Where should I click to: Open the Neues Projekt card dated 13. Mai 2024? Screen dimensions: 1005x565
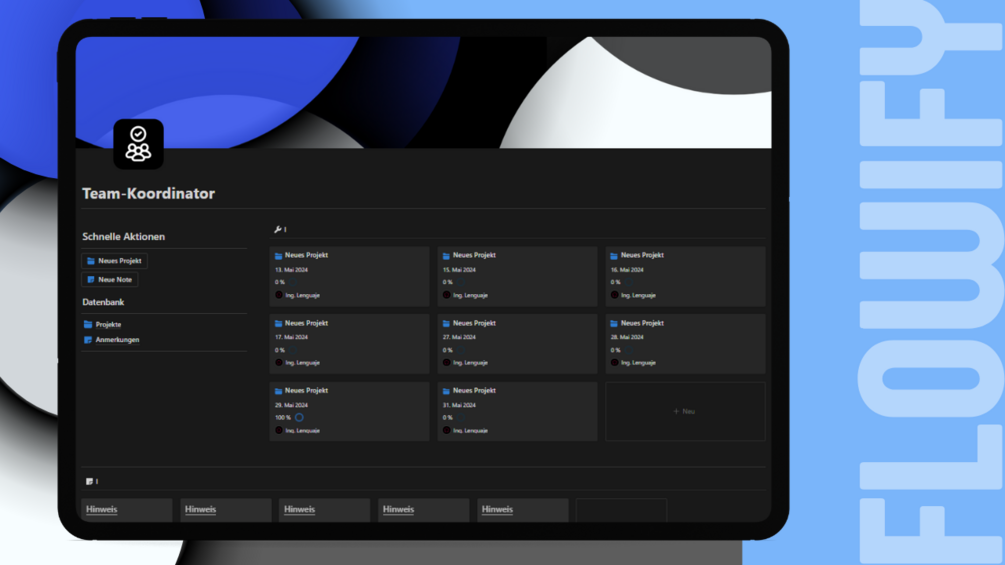[x=349, y=276]
